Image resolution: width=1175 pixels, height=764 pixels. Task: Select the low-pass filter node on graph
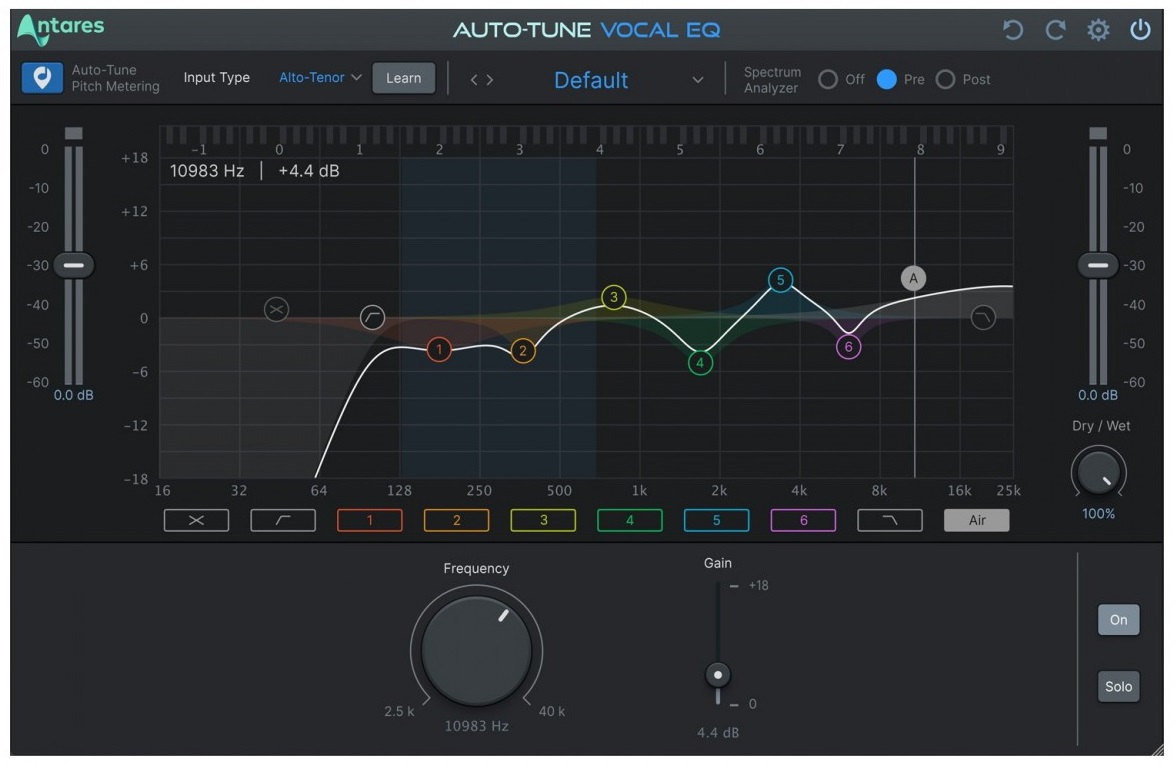click(983, 318)
